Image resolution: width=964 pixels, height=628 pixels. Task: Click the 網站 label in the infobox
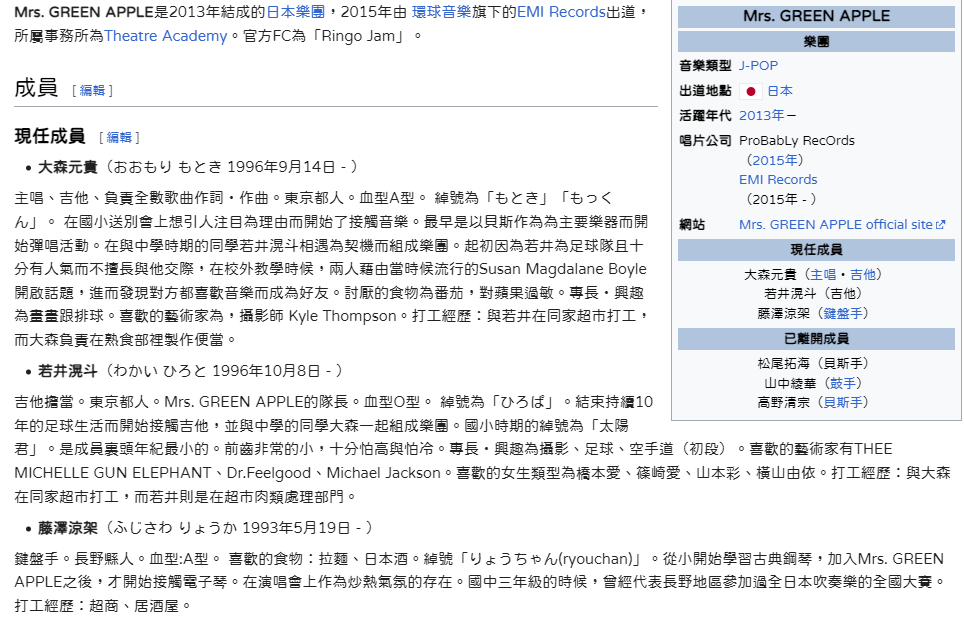[692, 225]
